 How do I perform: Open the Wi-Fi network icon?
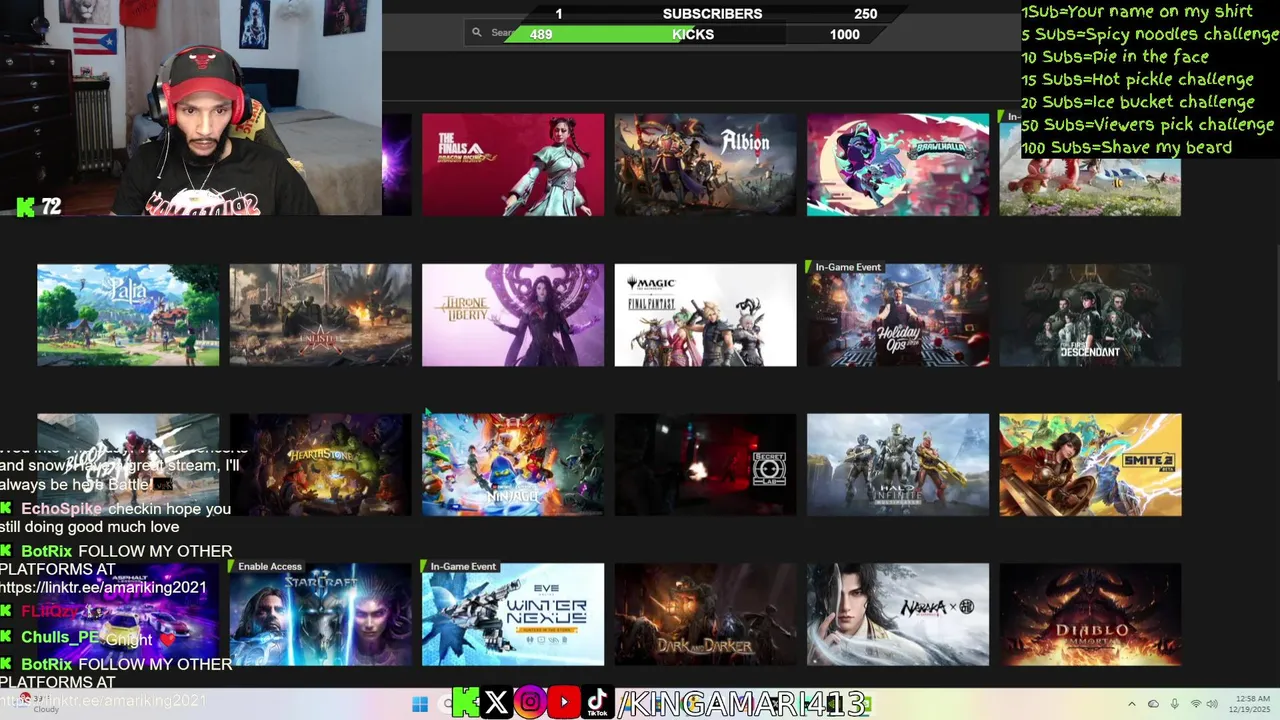(x=1196, y=704)
